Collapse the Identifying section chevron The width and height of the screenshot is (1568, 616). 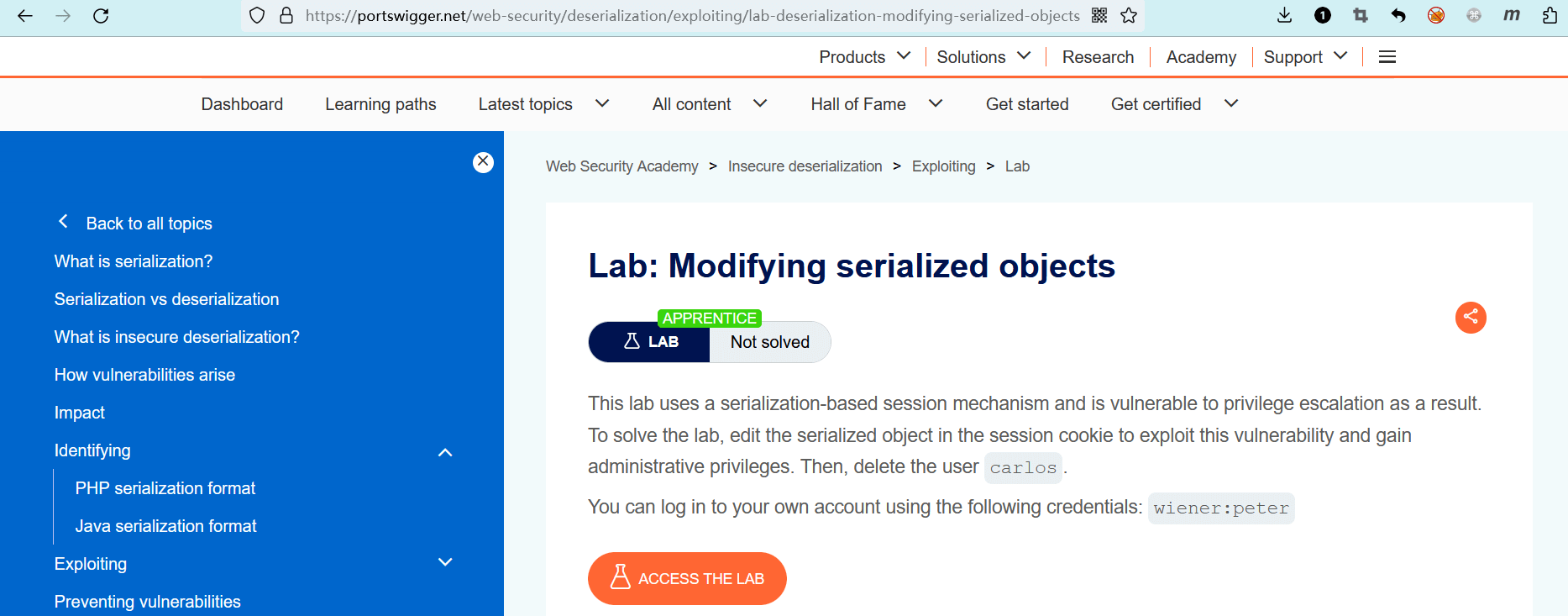tap(445, 452)
